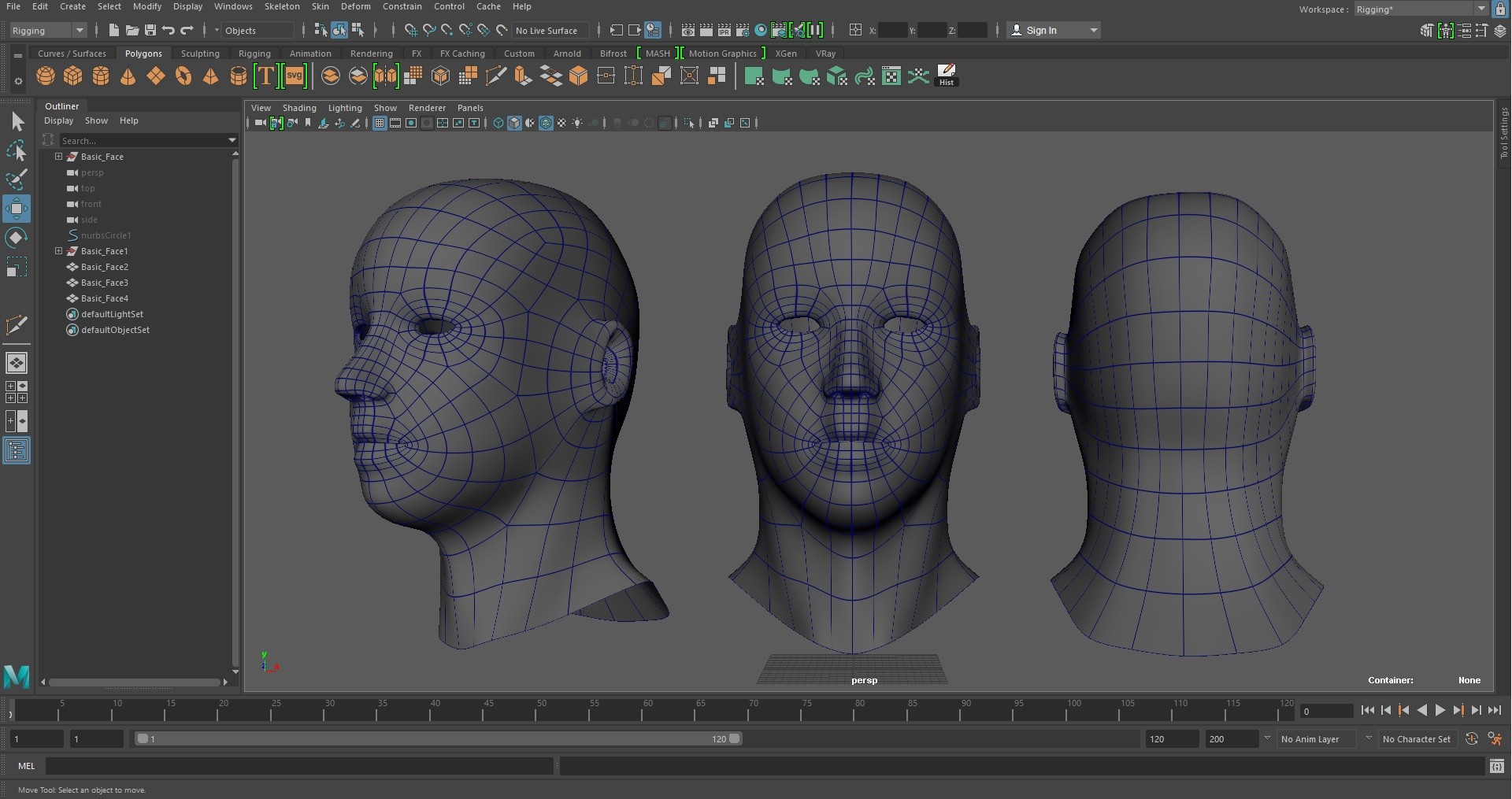Image resolution: width=1512 pixels, height=799 pixels.
Task: Expand the Basic_Face node in Outliner
Action: tap(58, 157)
